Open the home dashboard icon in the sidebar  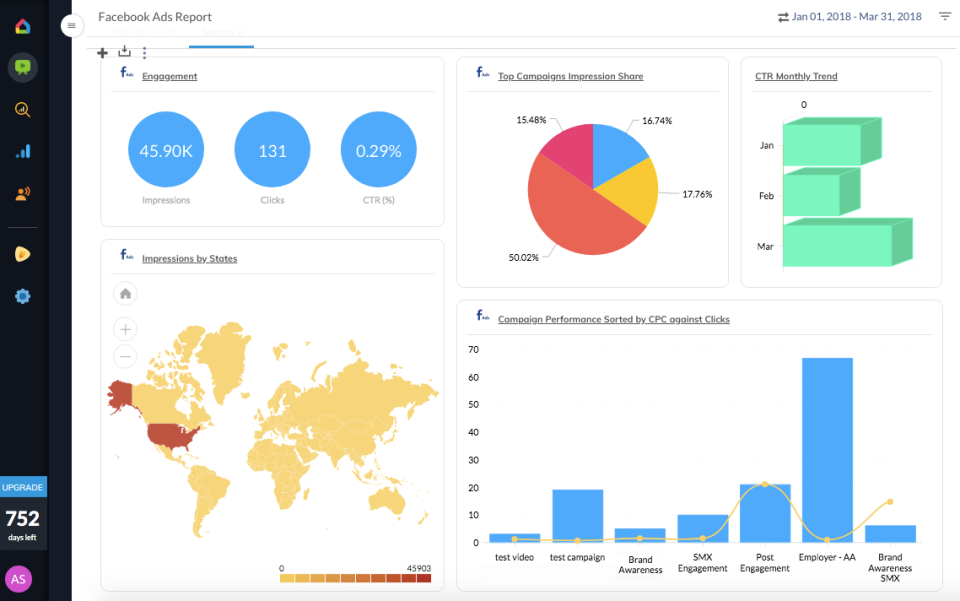pos(22,26)
